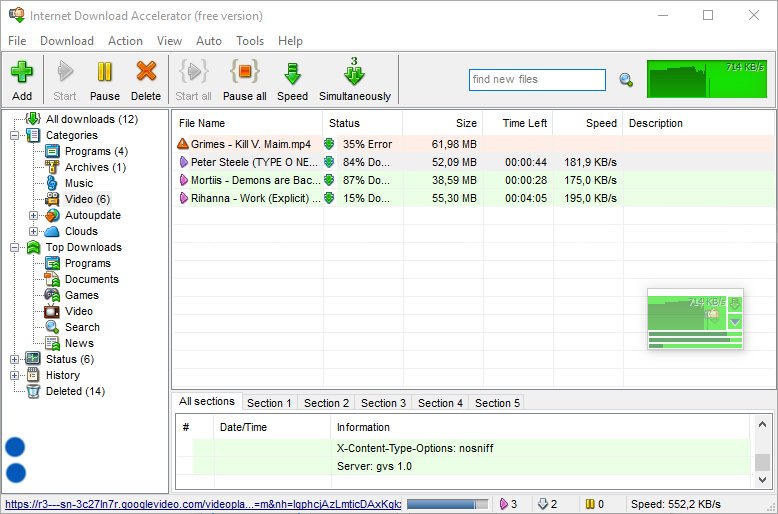Expand the Status (6) node
The image size is (778, 514).
click(15, 359)
